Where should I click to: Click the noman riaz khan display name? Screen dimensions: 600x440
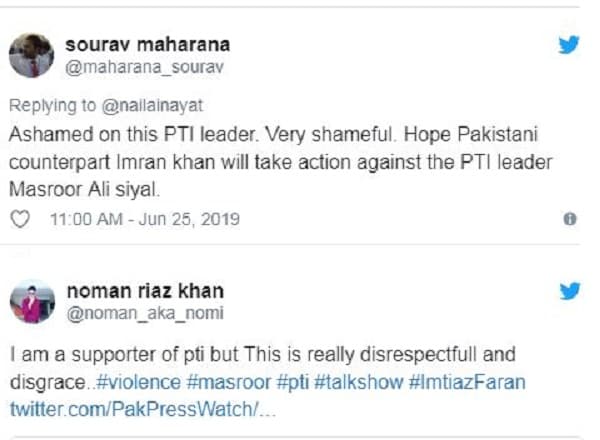144,291
